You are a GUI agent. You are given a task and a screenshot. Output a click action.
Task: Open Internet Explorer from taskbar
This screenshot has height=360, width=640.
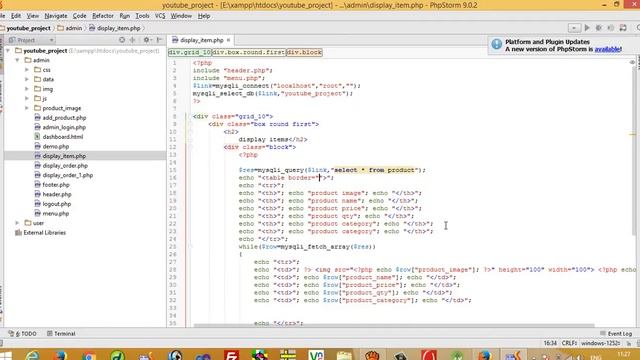click(32, 355)
